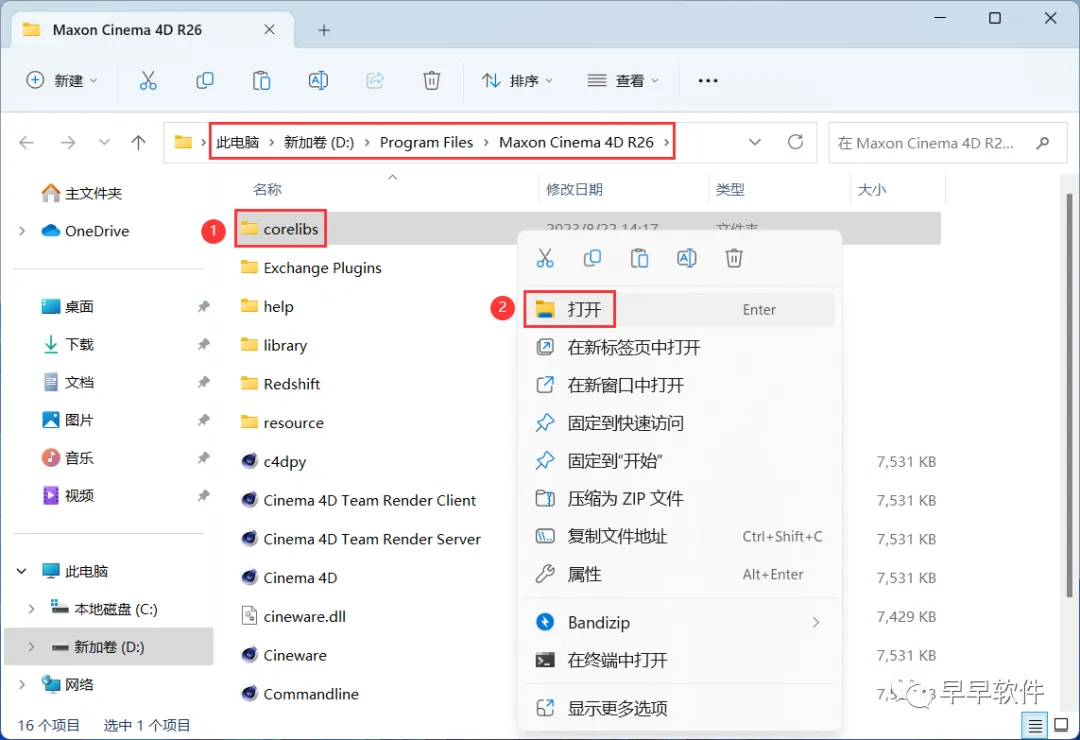The width and height of the screenshot is (1080, 740).
Task: Choose 在新窗口中打开 in context menu
Action: click(x=679, y=385)
